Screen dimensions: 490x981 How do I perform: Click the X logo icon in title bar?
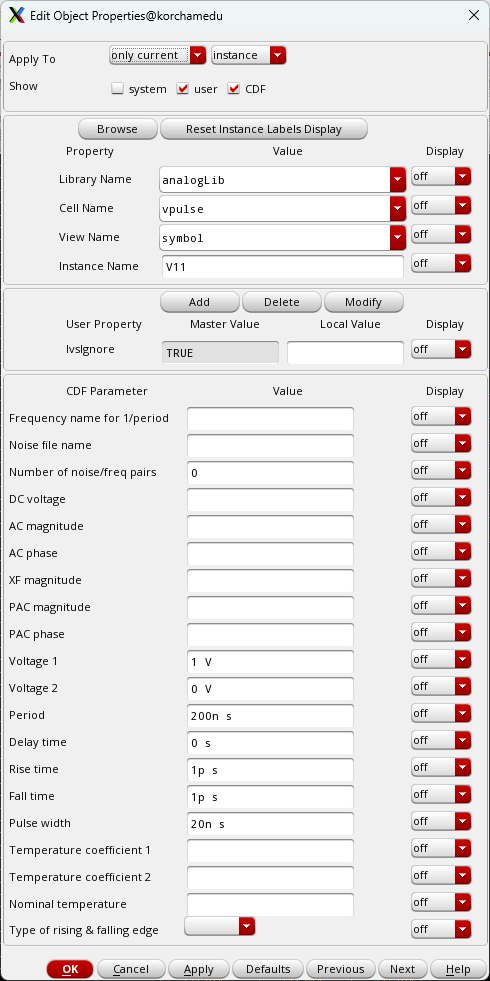coord(18,16)
